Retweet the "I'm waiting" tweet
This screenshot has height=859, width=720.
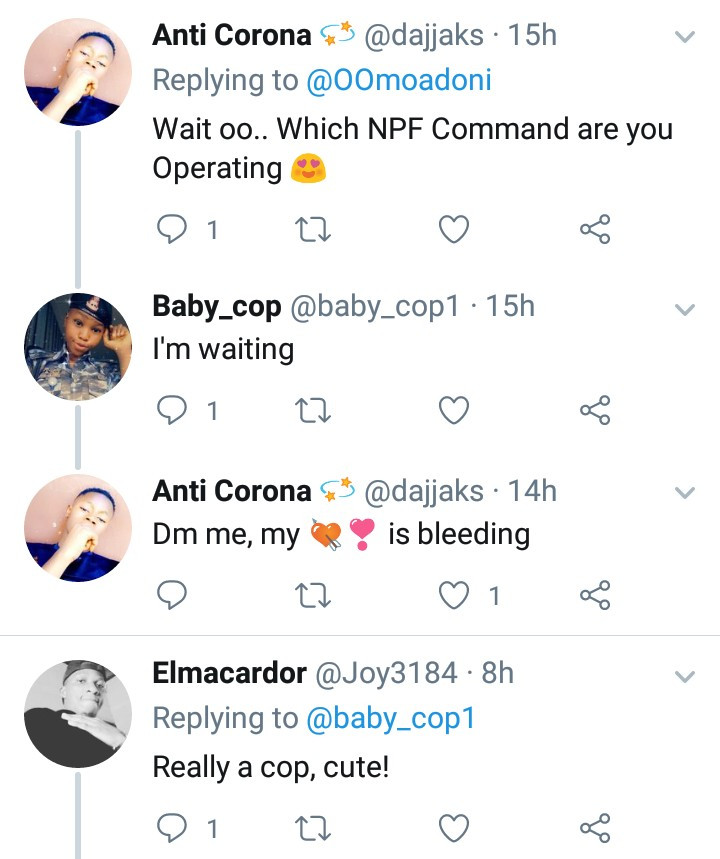pyautogui.click(x=314, y=410)
